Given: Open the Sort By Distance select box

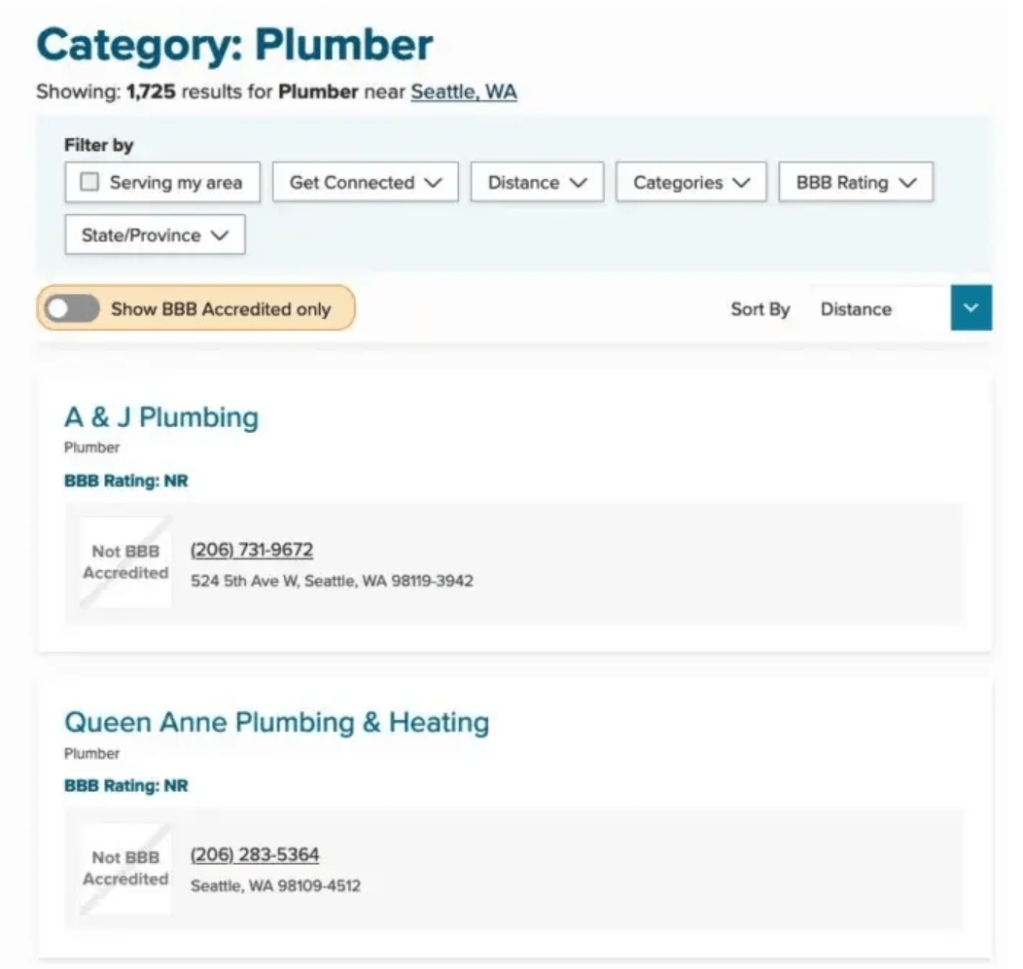Looking at the screenshot, I should click(x=878, y=309).
